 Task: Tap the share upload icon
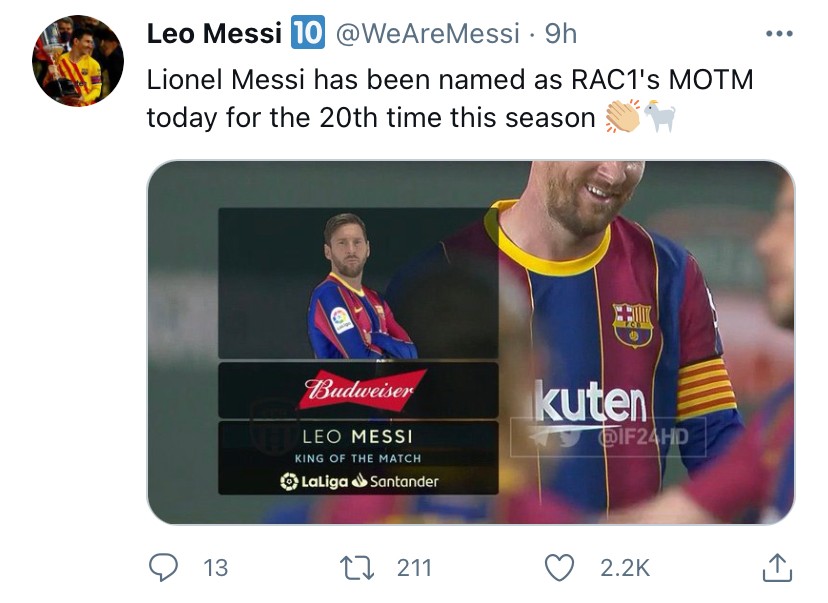pos(776,568)
